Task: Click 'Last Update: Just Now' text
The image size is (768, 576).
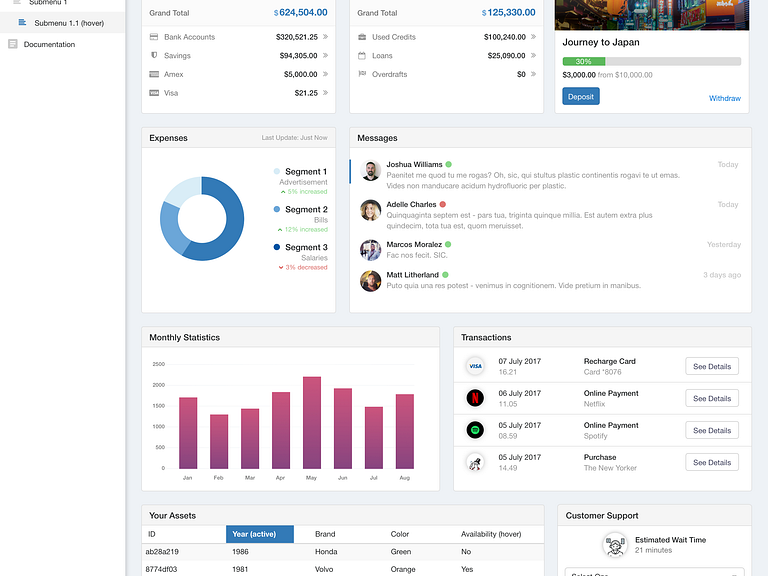Action: [x=294, y=138]
